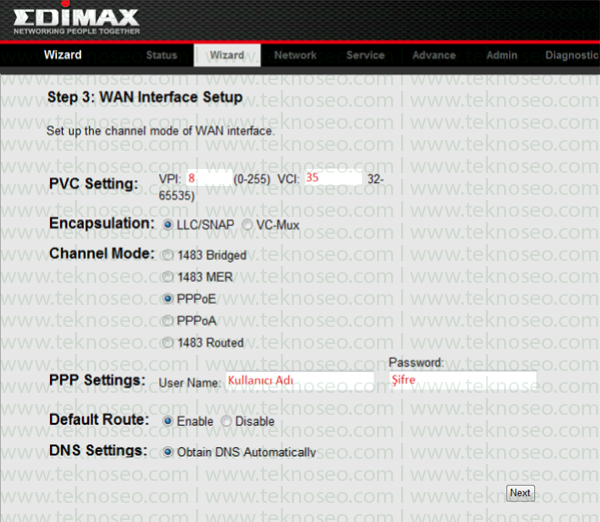Click the VCI input field

pyautogui.click(x=333, y=178)
